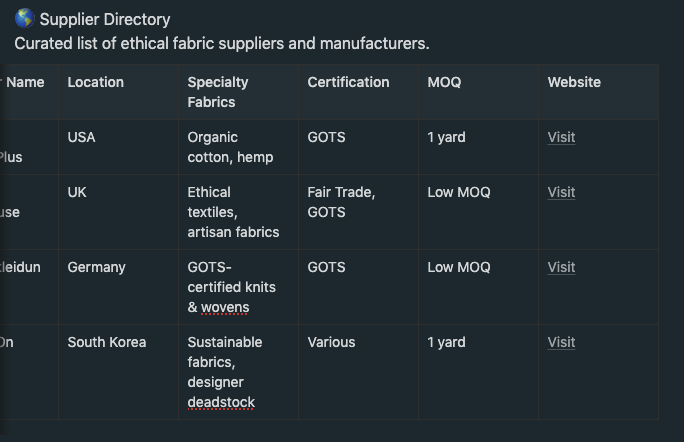The image size is (684, 442).
Task: Click the Name column header
Action: click(x=25, y=82)
